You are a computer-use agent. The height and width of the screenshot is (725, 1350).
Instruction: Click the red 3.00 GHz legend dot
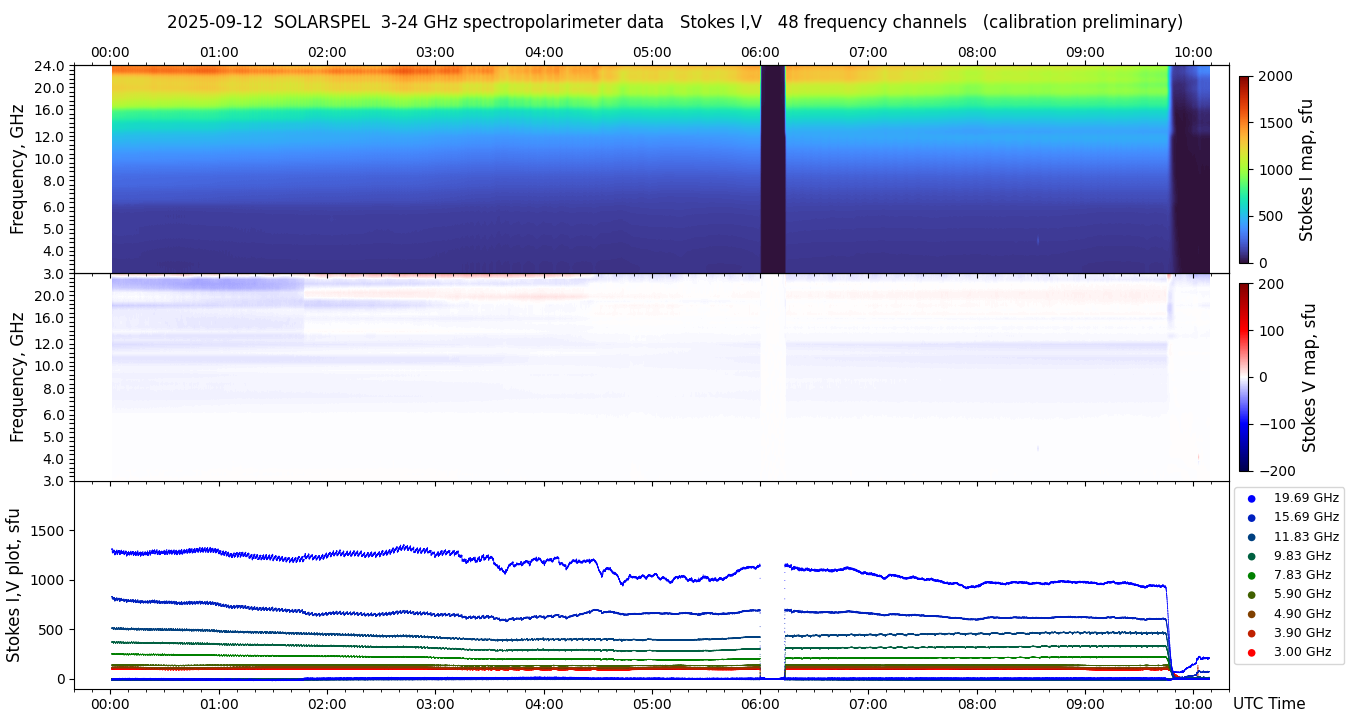coord(1251,652)
